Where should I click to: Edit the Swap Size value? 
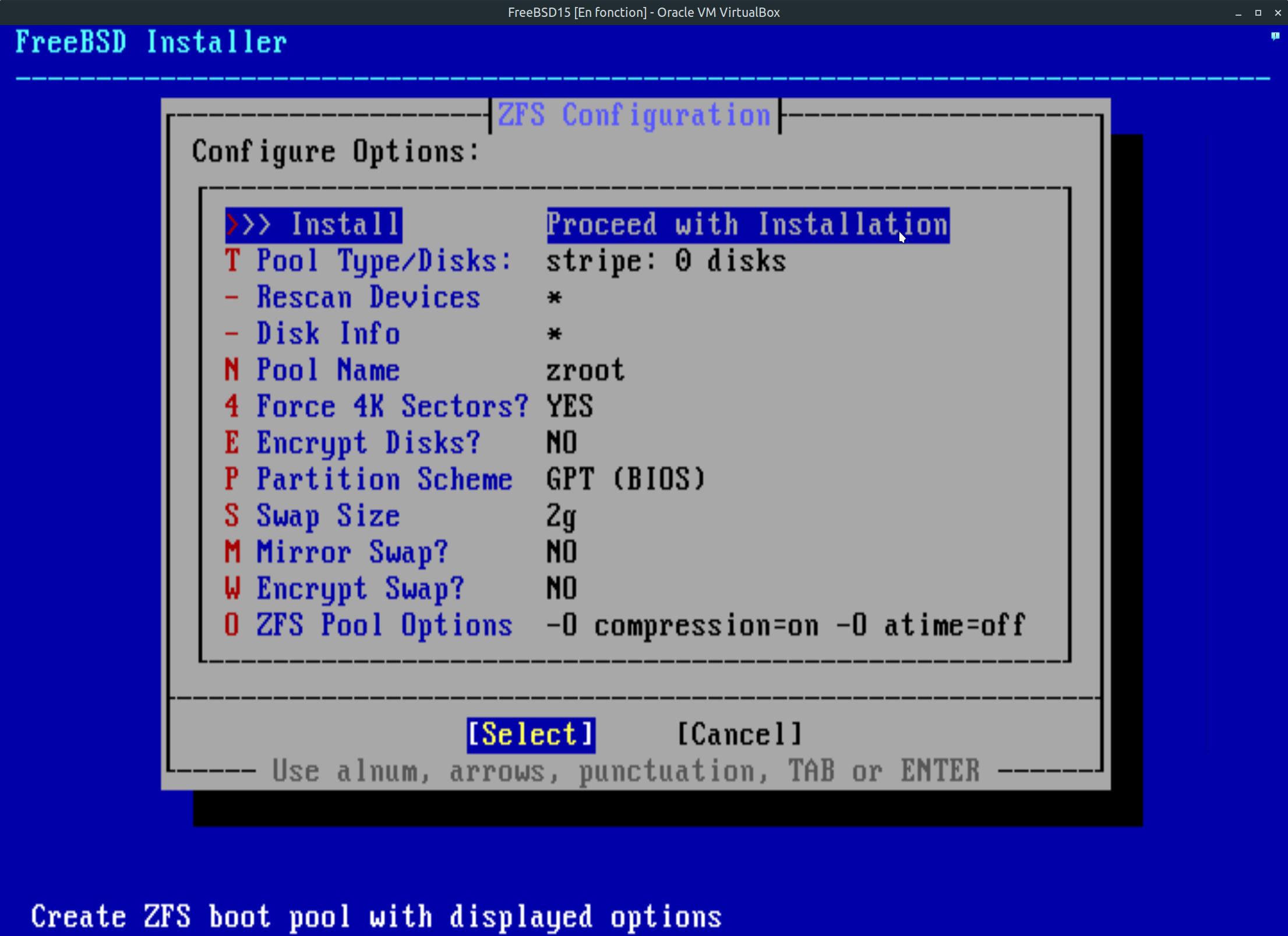click(328, 516)
